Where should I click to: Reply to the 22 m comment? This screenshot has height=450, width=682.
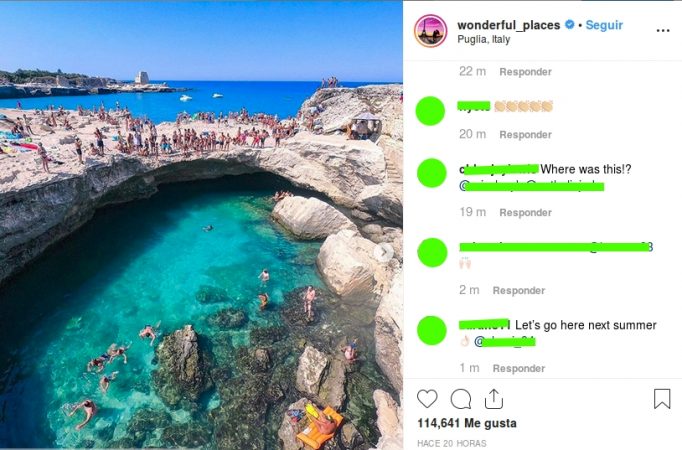(x=525, y=72)
